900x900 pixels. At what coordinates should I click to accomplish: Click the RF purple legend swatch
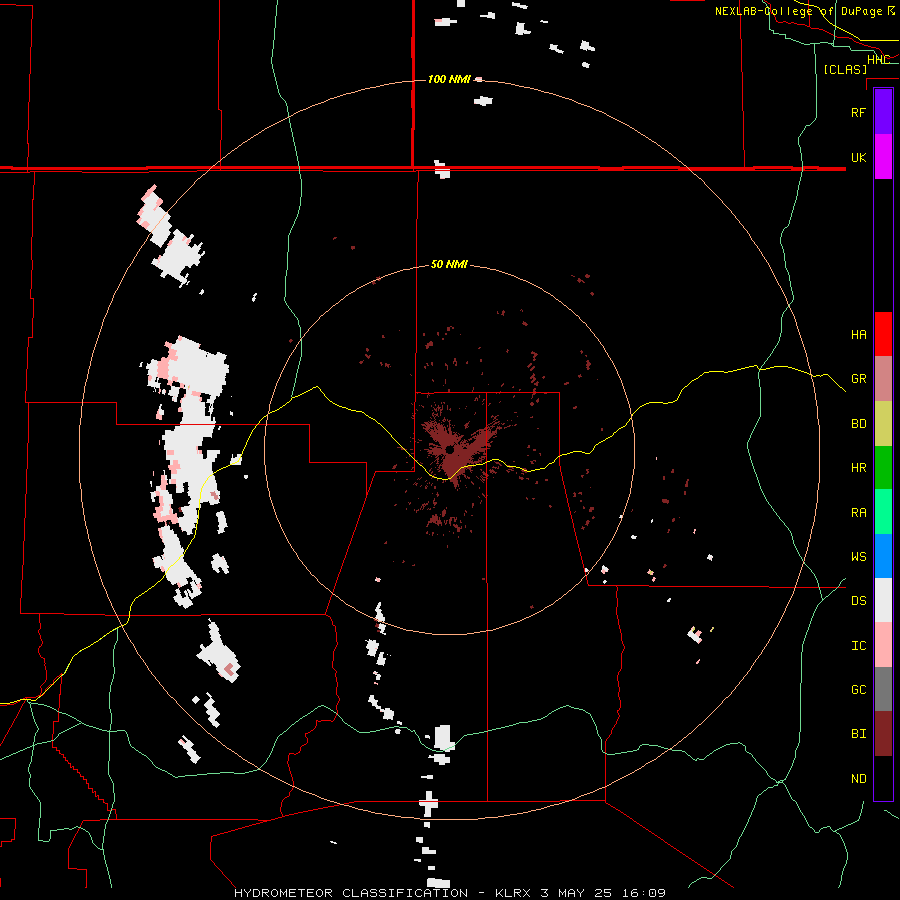coord(883,112)
